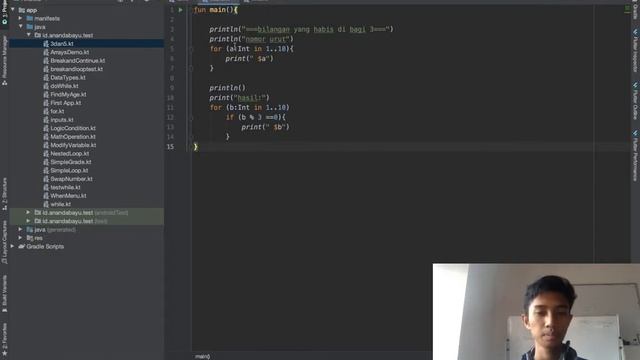The image size is (640, 360).
Task: Click the green inspection status indicator in editor
Action: click(627, 9)
